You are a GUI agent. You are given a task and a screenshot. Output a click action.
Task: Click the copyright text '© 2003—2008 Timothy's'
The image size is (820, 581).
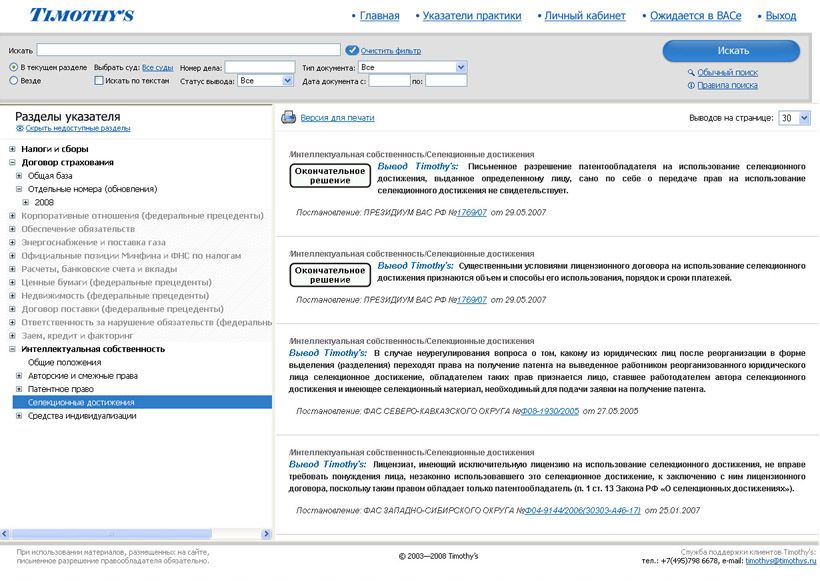[x=438, y=556]
